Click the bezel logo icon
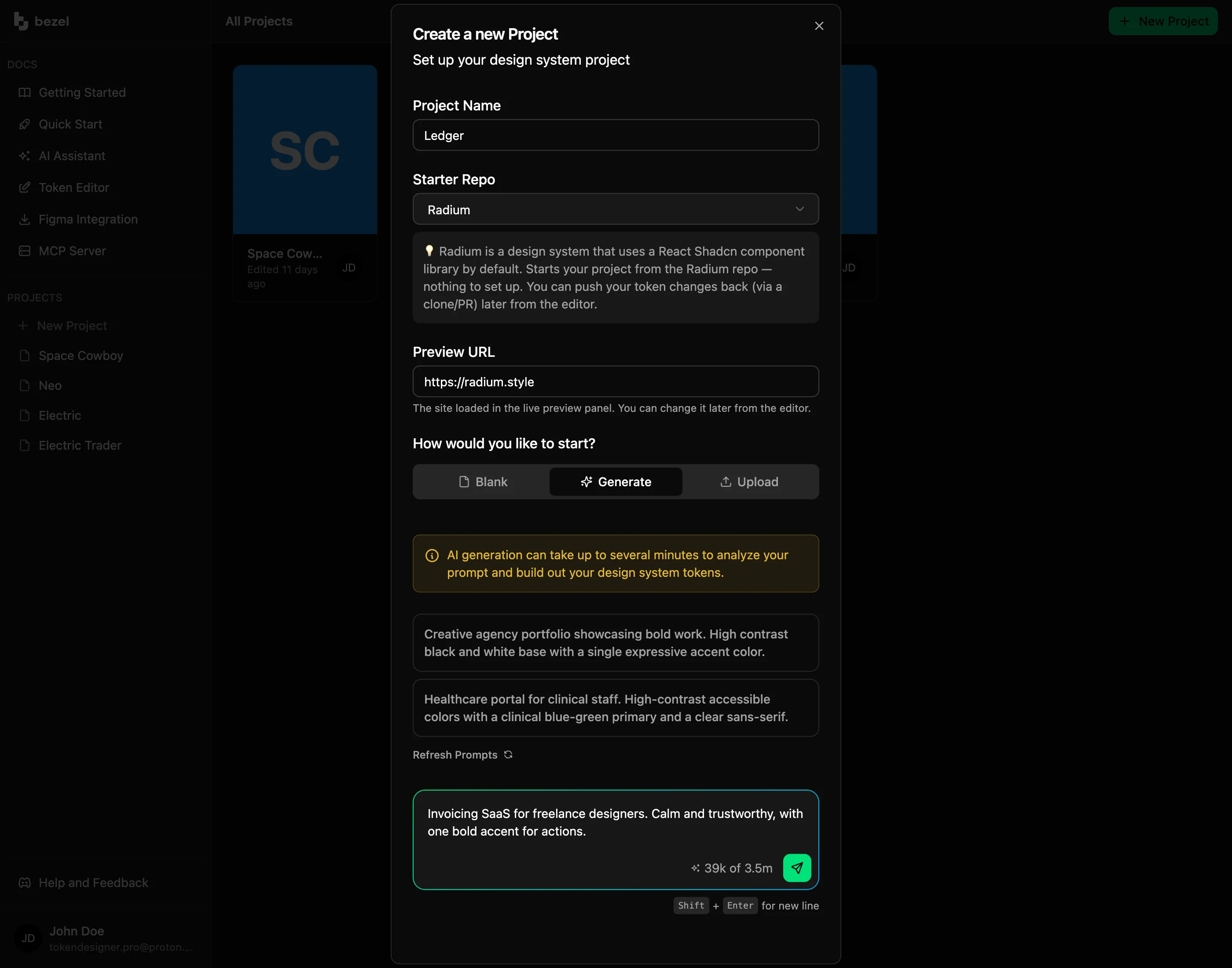Viewport: 1232px width, 968px height. click(21, 22)
